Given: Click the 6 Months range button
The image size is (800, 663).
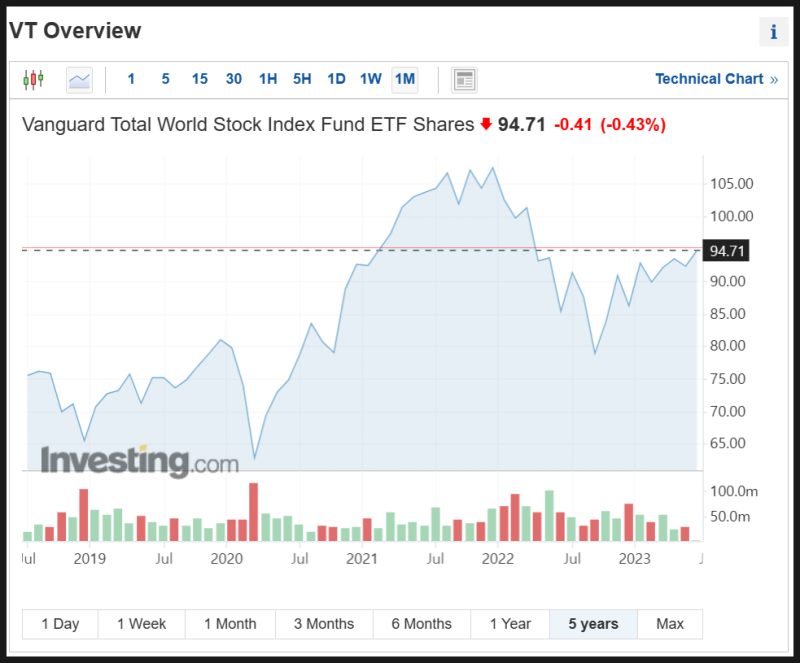Looking at the screenshot, I should 421,623.
